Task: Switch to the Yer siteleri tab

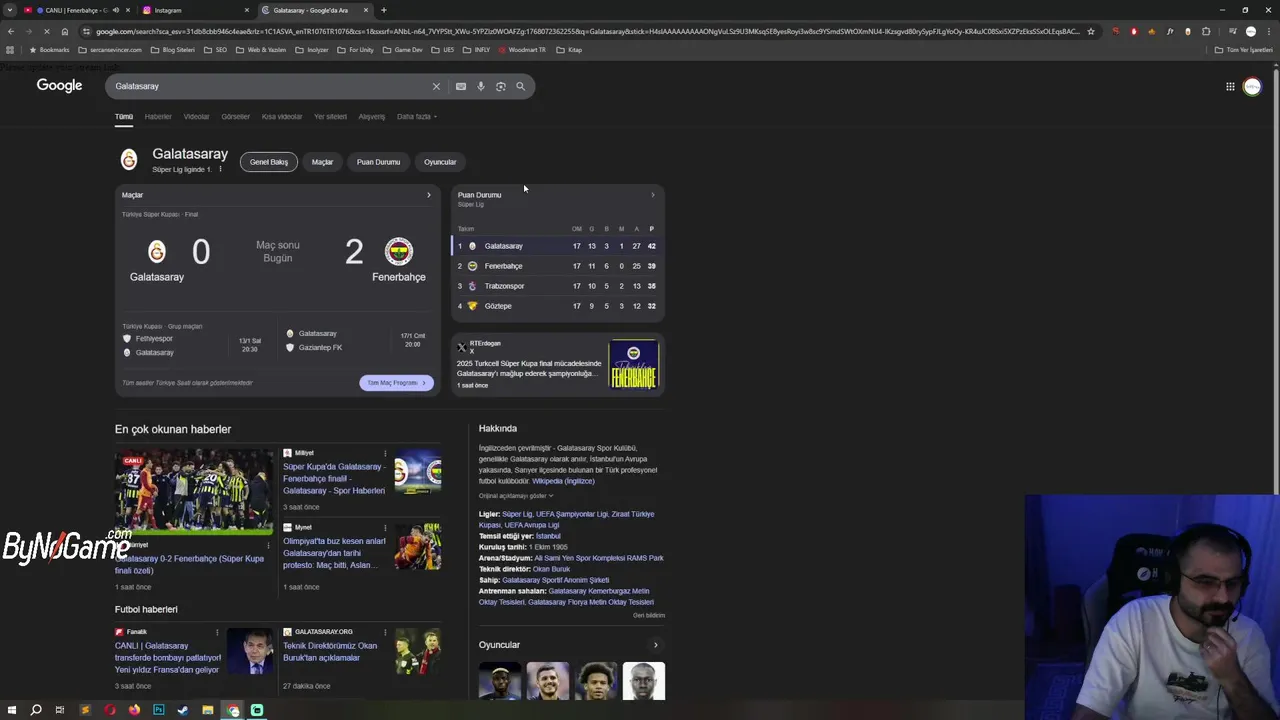Action: pos(330,117)
